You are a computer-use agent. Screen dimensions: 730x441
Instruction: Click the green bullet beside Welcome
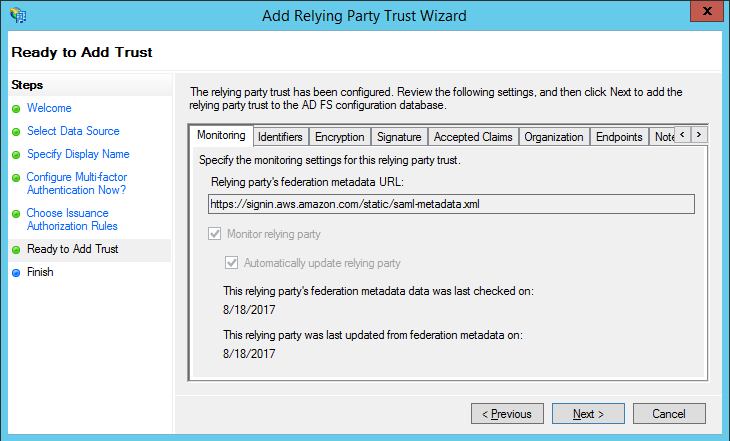(16, 109)
